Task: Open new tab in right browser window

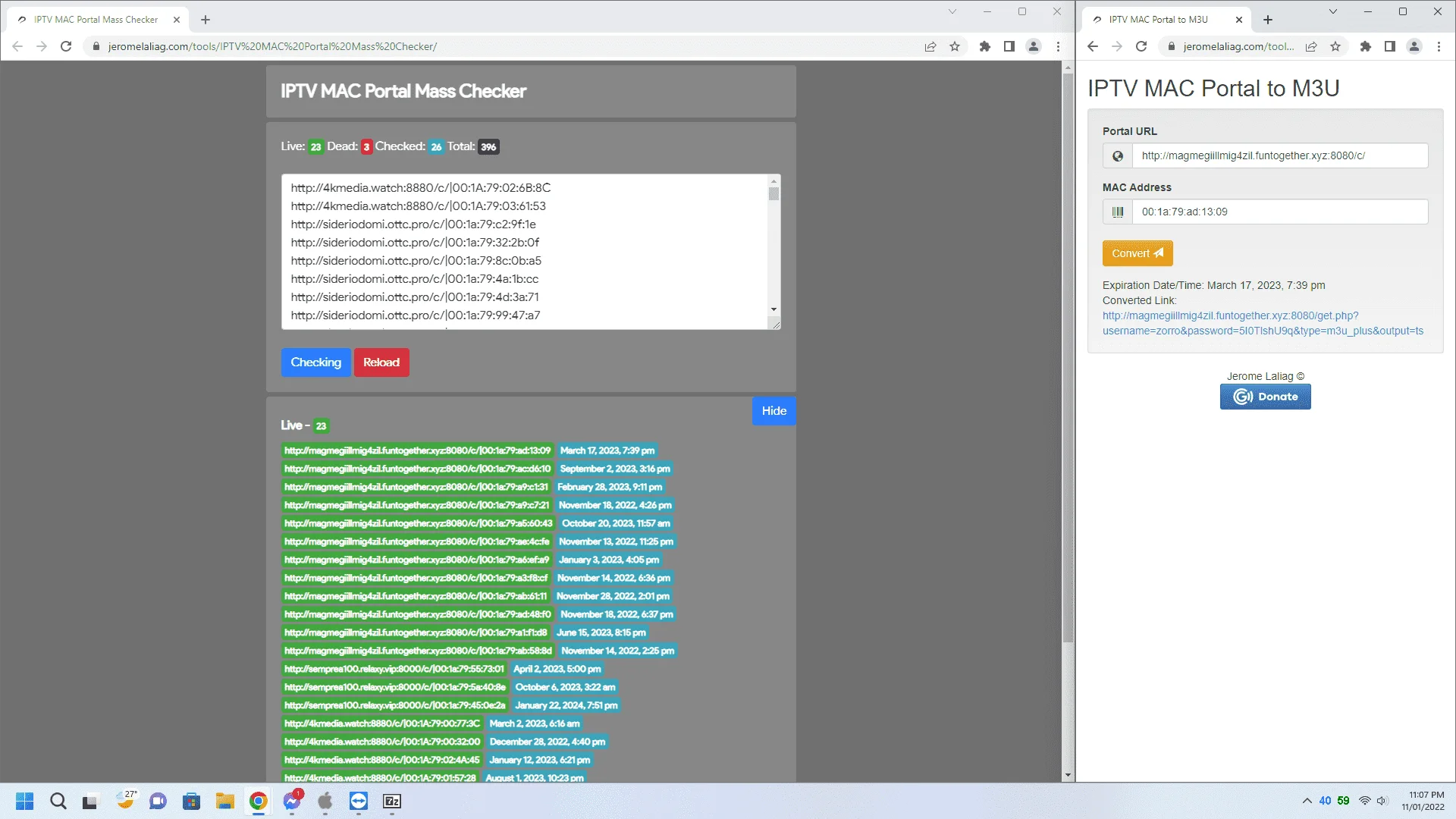Action: (x=1268, y=20)
